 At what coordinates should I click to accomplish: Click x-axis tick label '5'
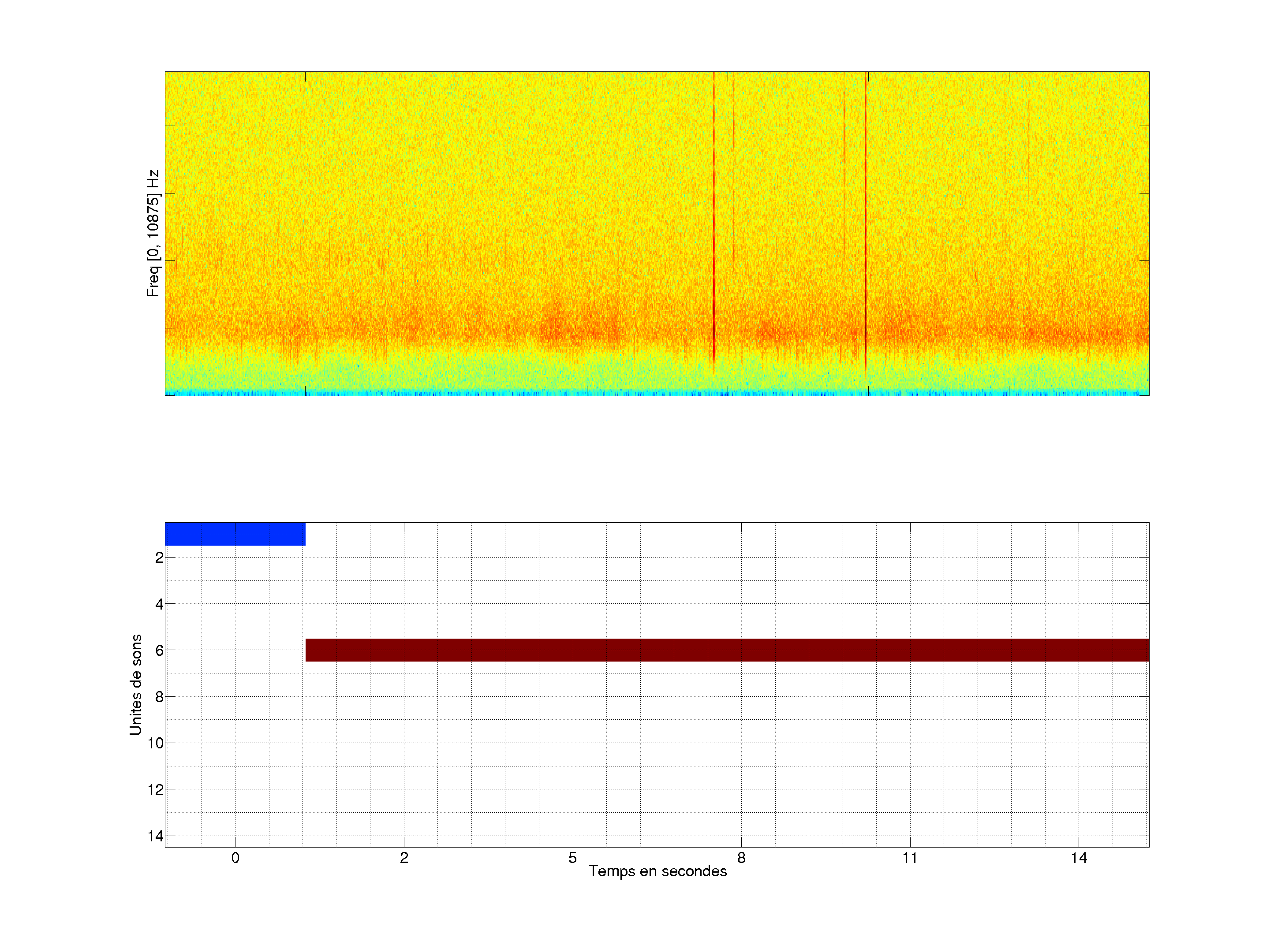pos(572,858)
